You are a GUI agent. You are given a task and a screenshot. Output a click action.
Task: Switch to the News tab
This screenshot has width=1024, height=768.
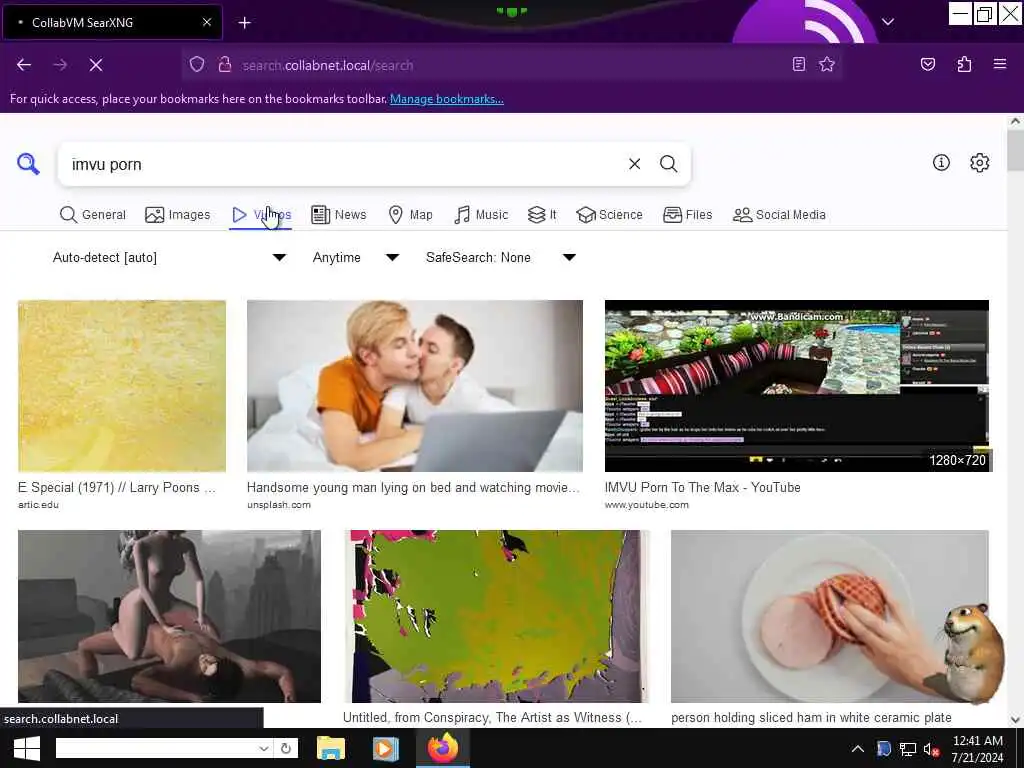(339, 215)
